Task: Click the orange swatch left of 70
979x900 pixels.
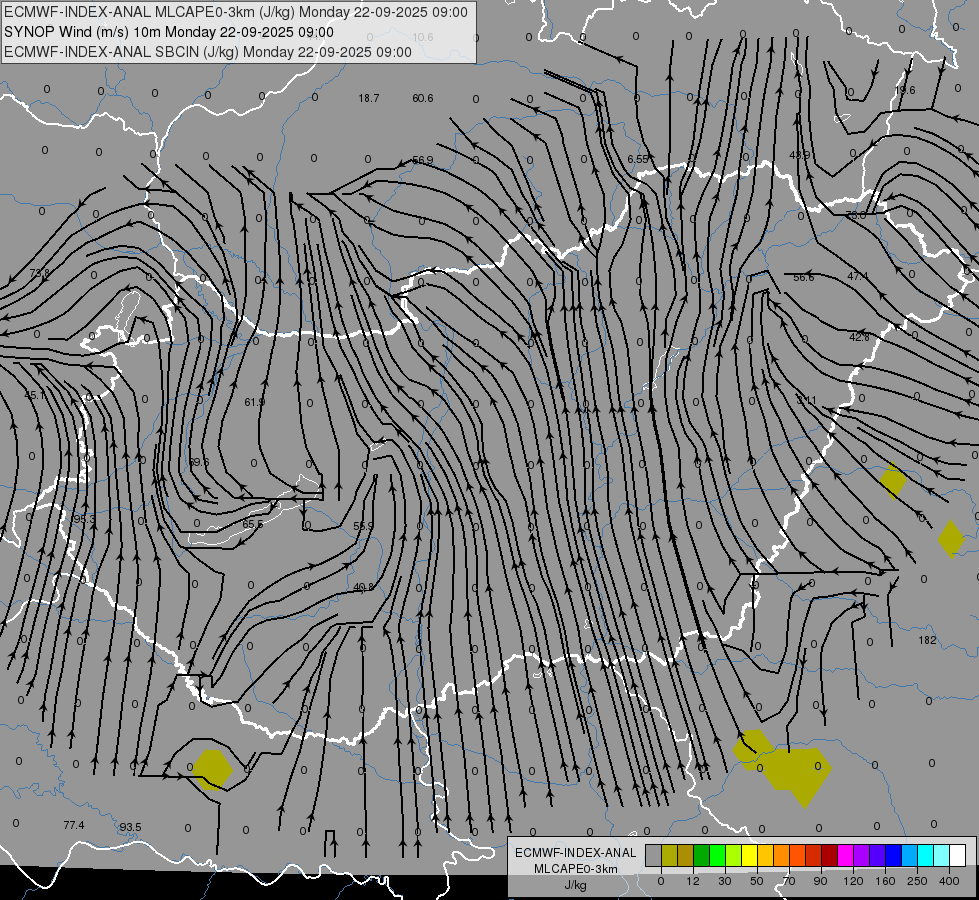Action: [782, 855]
